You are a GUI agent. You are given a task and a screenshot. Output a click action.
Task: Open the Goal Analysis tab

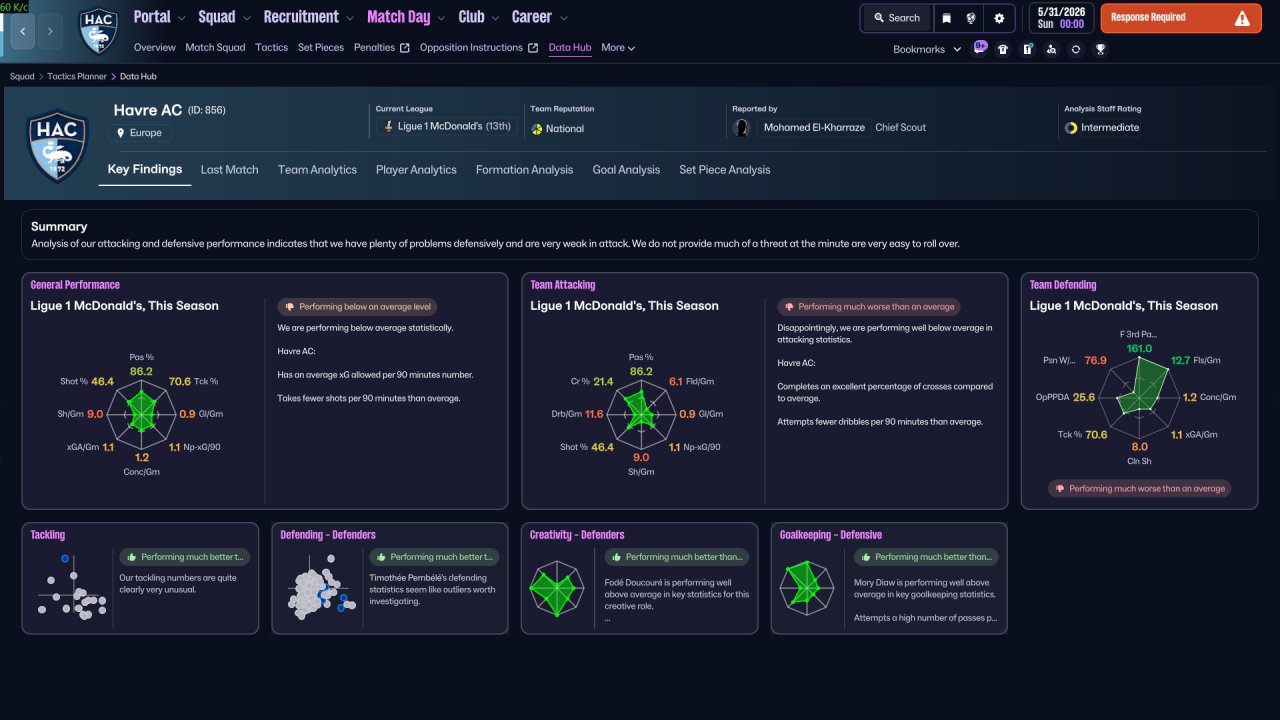(x=626, y=170)
